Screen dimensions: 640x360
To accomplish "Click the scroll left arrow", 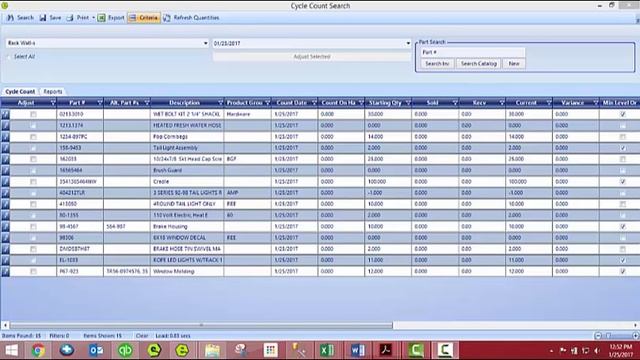I will (5, 325).
